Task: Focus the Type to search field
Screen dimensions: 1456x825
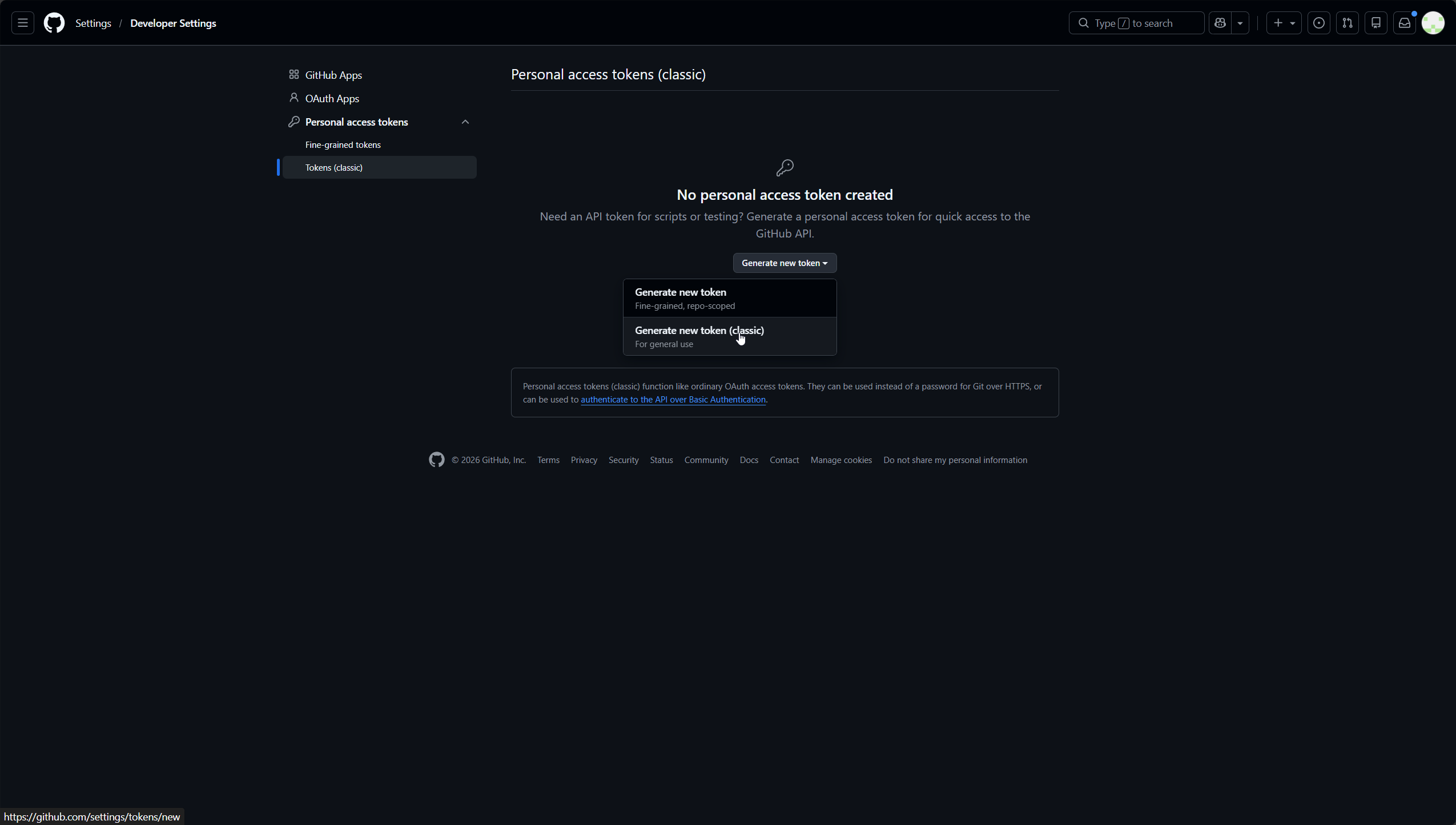Action: tap(1136, 23)
